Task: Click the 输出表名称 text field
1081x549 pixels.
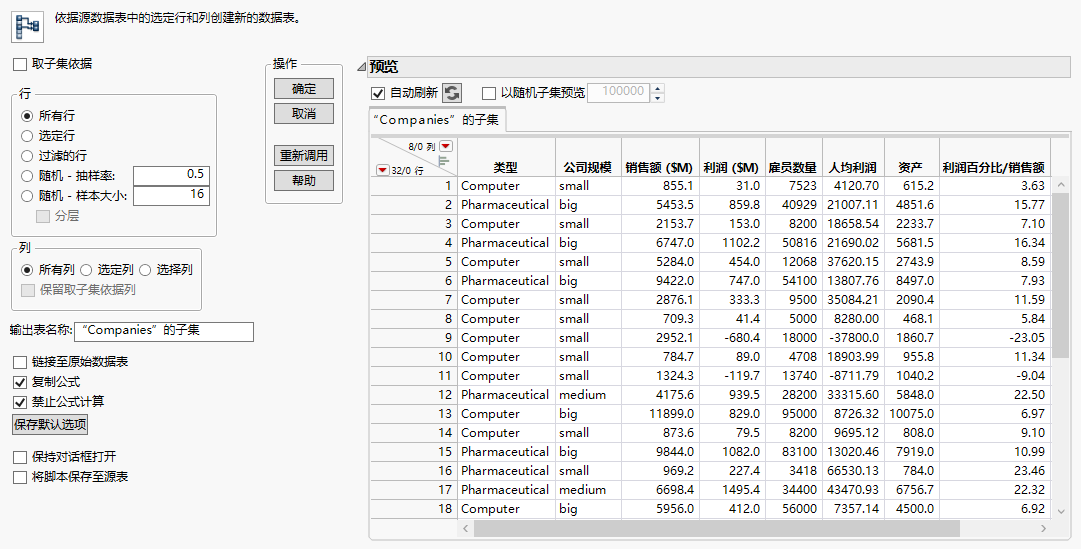Action: [164, 331]
